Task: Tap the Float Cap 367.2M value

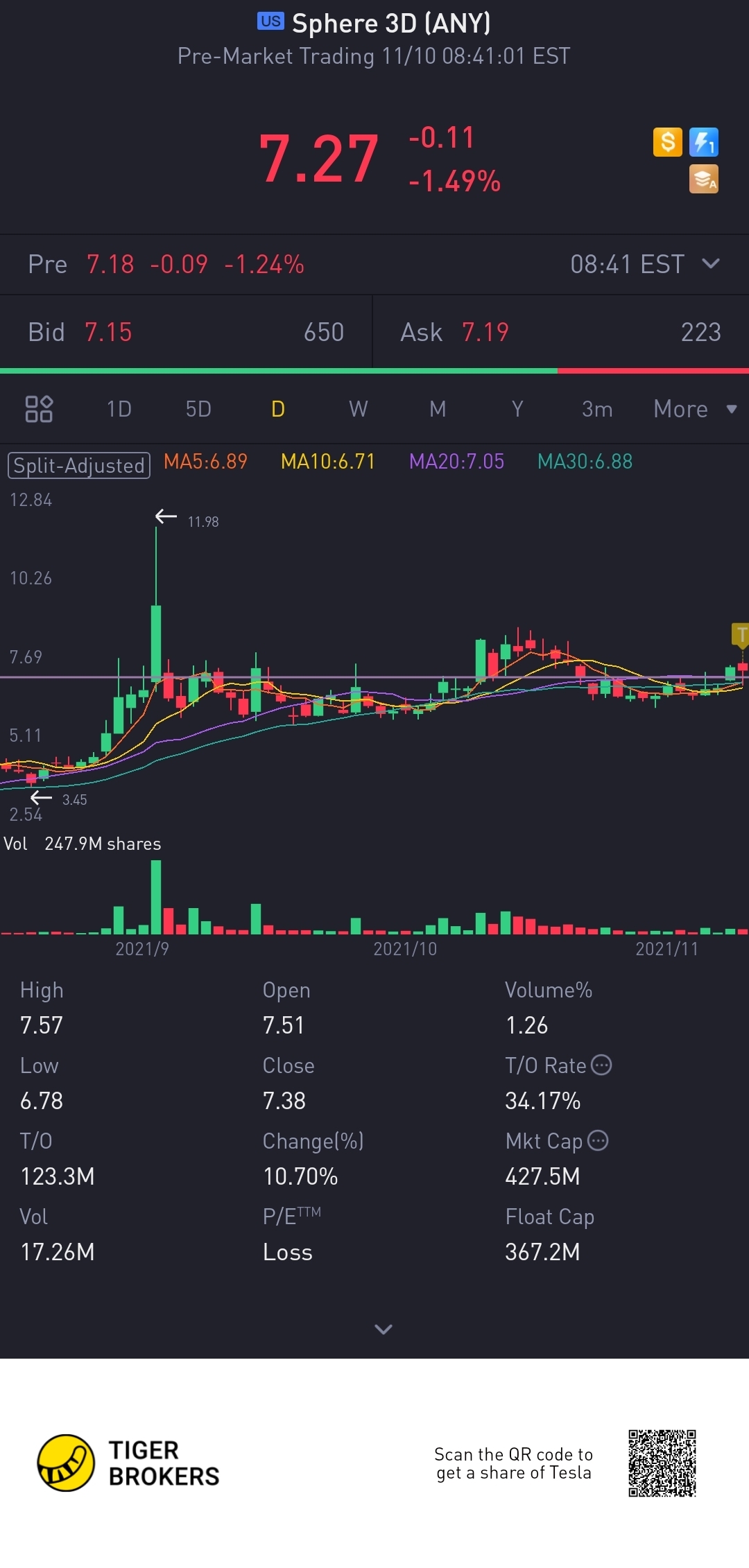Action: tap(542, 1252)
